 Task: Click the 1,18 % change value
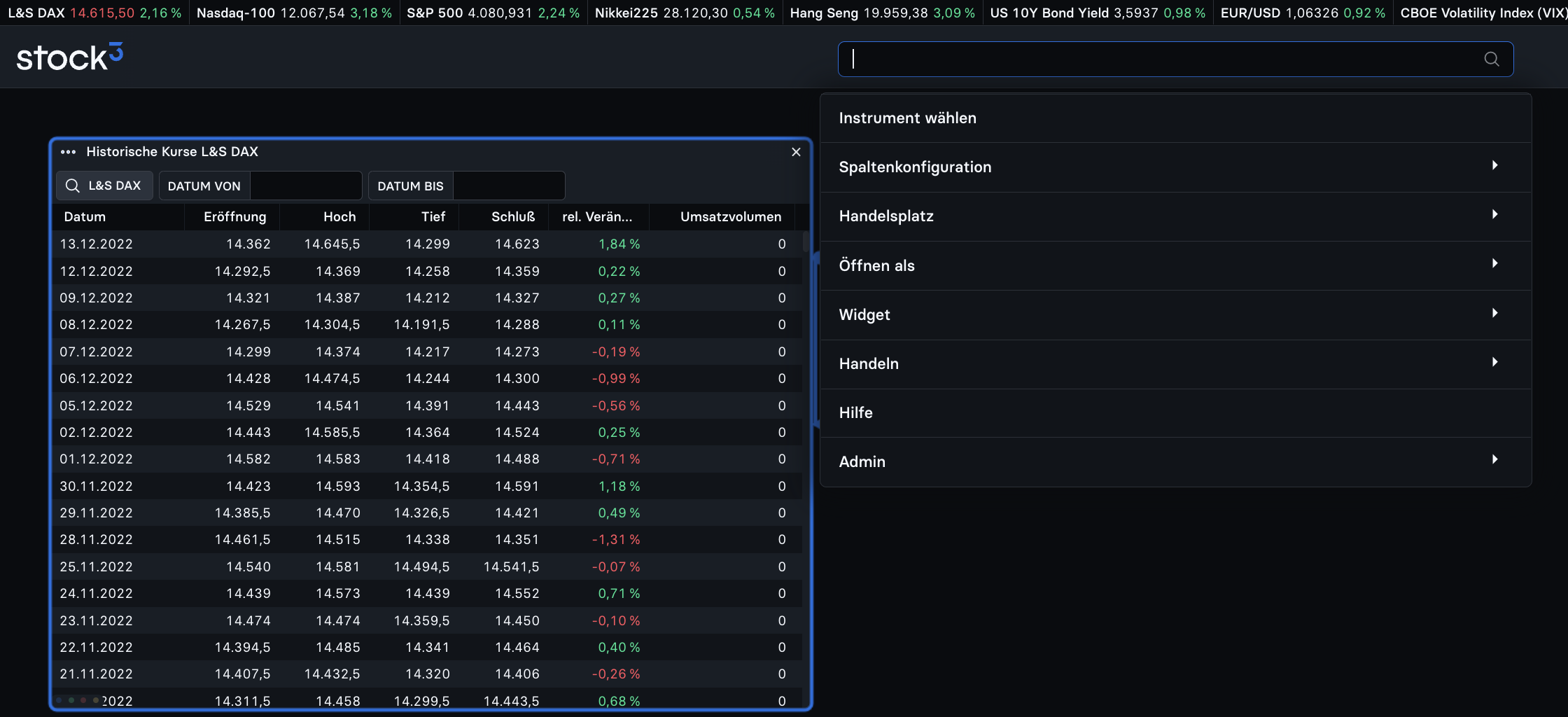click(x=619, y=487)
